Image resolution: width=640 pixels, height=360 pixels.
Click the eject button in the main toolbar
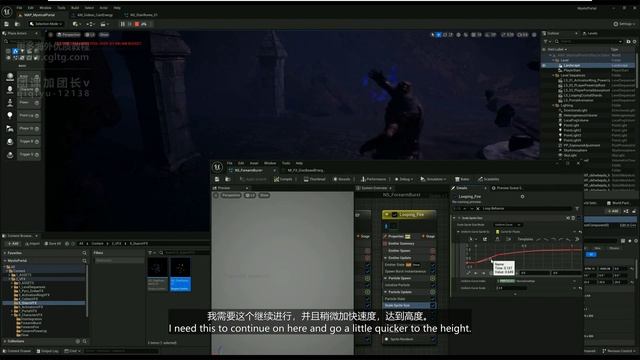(144, 24)
